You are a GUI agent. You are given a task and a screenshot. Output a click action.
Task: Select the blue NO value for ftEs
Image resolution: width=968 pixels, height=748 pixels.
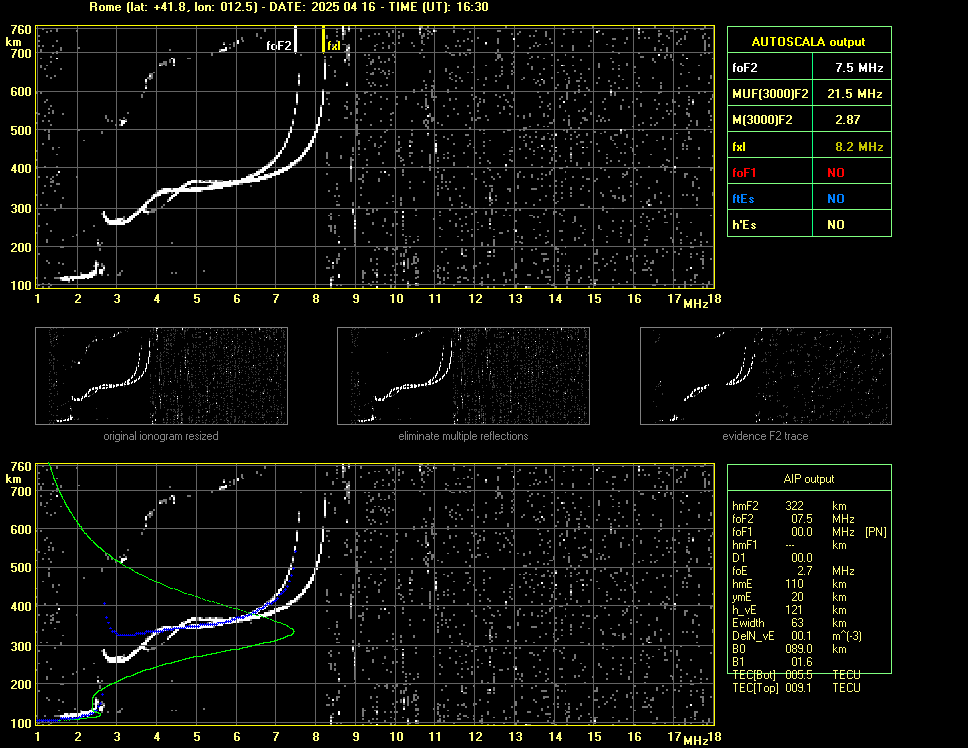point(836,199)
